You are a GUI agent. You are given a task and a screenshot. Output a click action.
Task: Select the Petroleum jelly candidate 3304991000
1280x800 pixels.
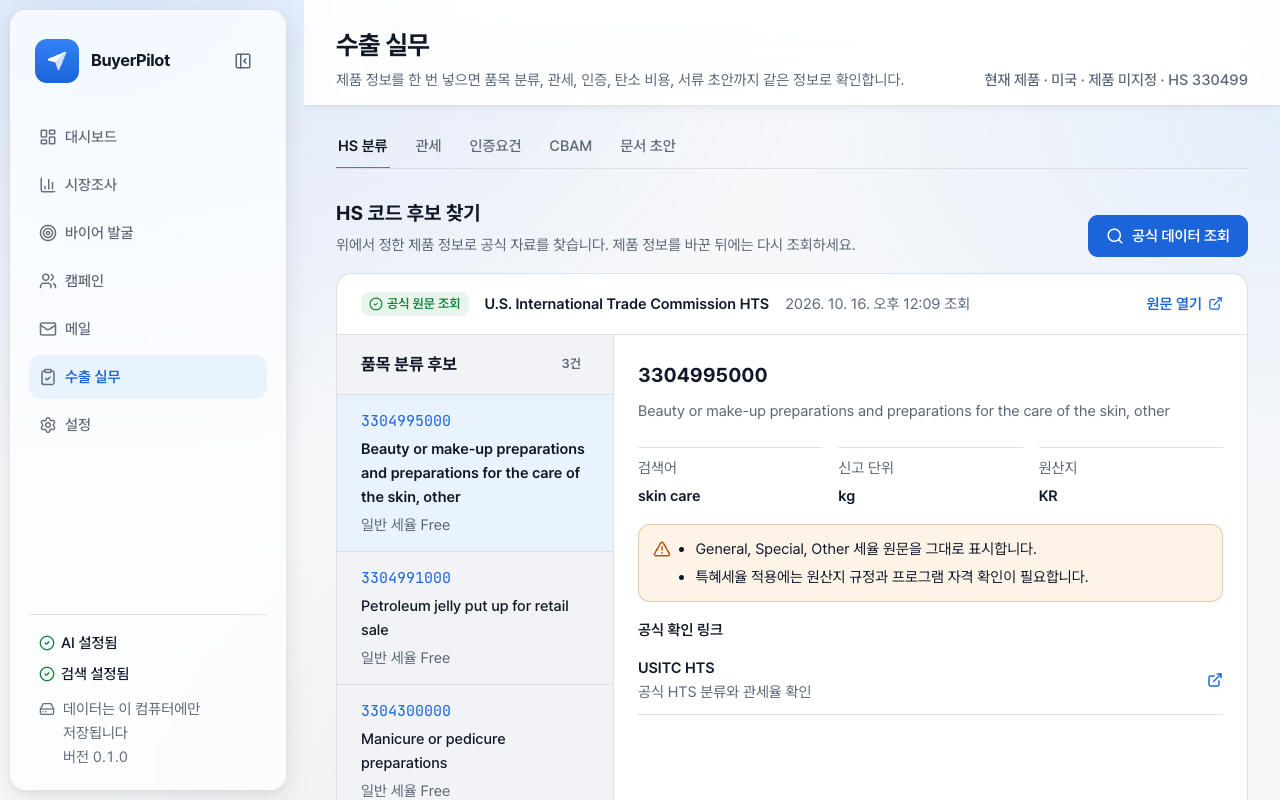[475, 618]
